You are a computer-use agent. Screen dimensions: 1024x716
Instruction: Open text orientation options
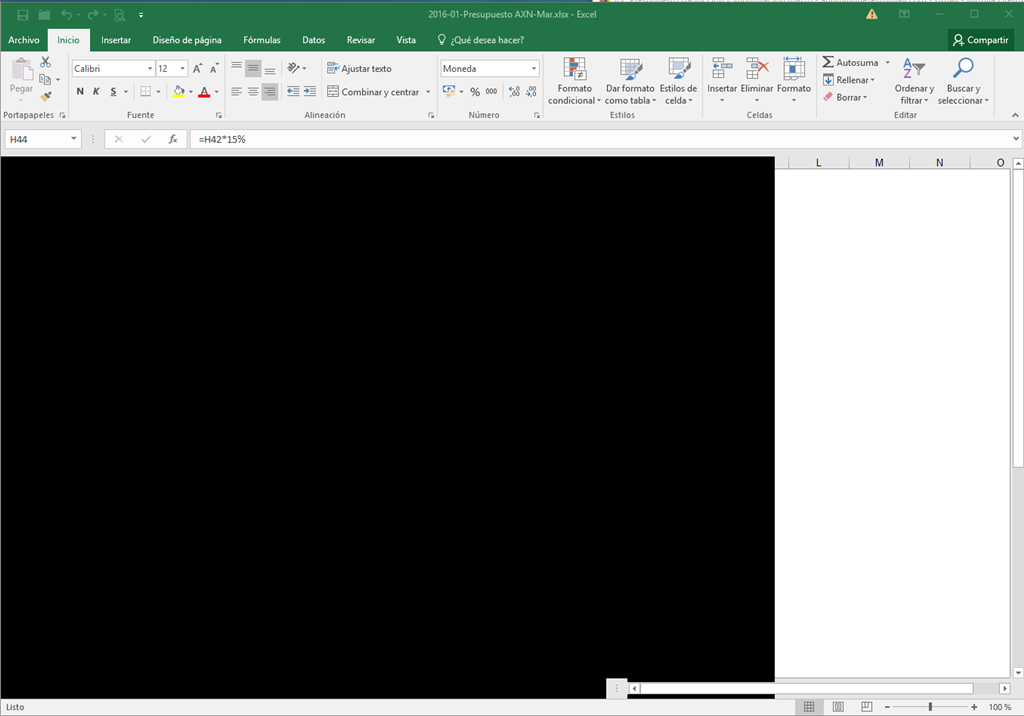pyautogui.click(x=296, y=68)
